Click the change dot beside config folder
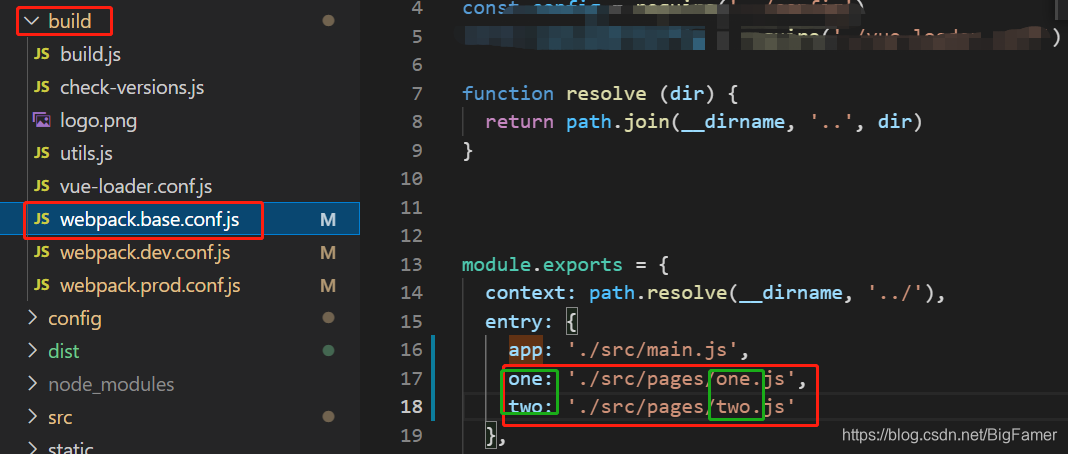 tap(328, 317)
